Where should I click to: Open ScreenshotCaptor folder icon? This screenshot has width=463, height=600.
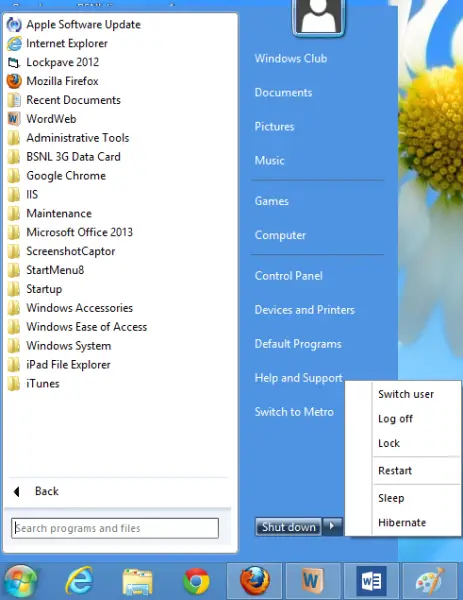pos(14,251)
